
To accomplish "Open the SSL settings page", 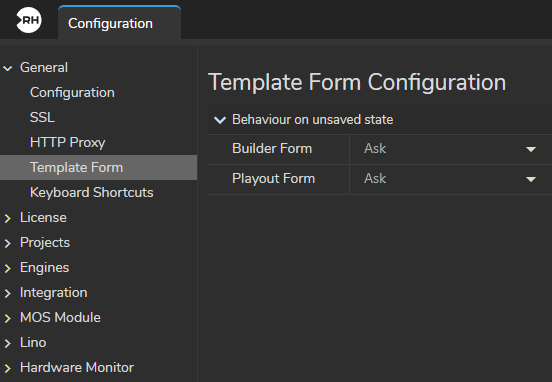I will coord(42,117).
